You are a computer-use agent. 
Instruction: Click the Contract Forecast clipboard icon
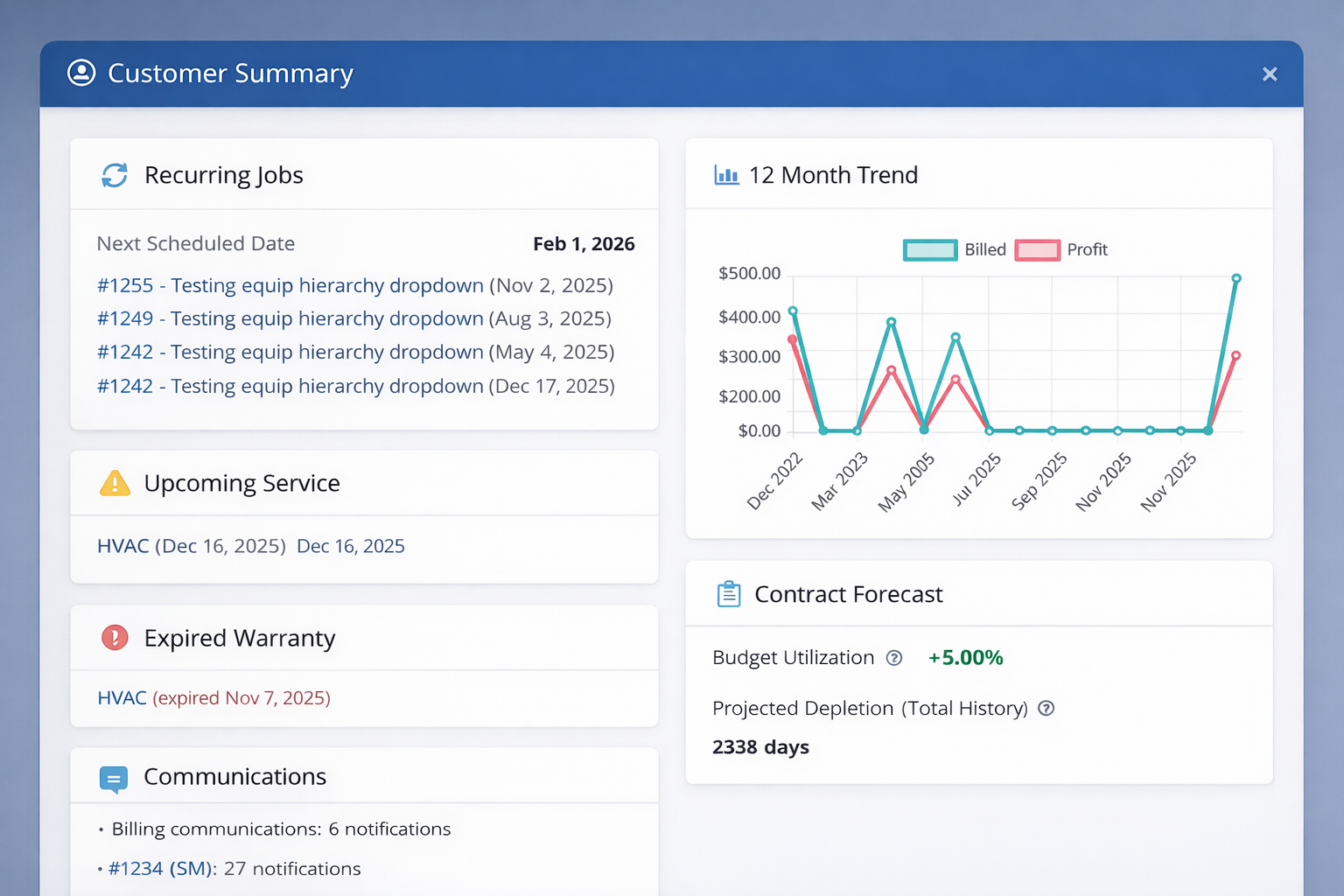click(x=728, y=593)
